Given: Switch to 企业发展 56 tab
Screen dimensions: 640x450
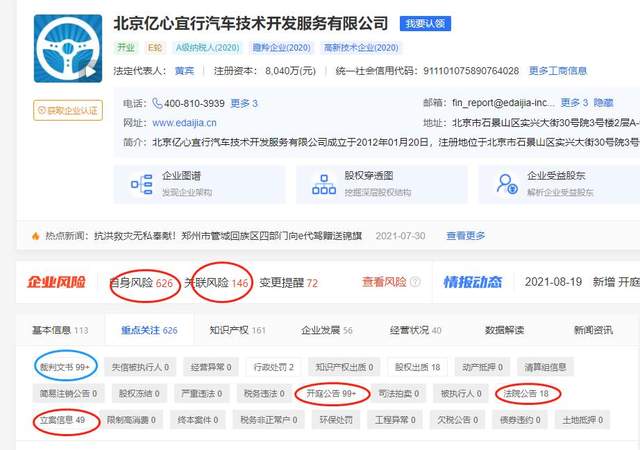Looking at the screenshot, I should pyautogui.click(x=327, y=330).
